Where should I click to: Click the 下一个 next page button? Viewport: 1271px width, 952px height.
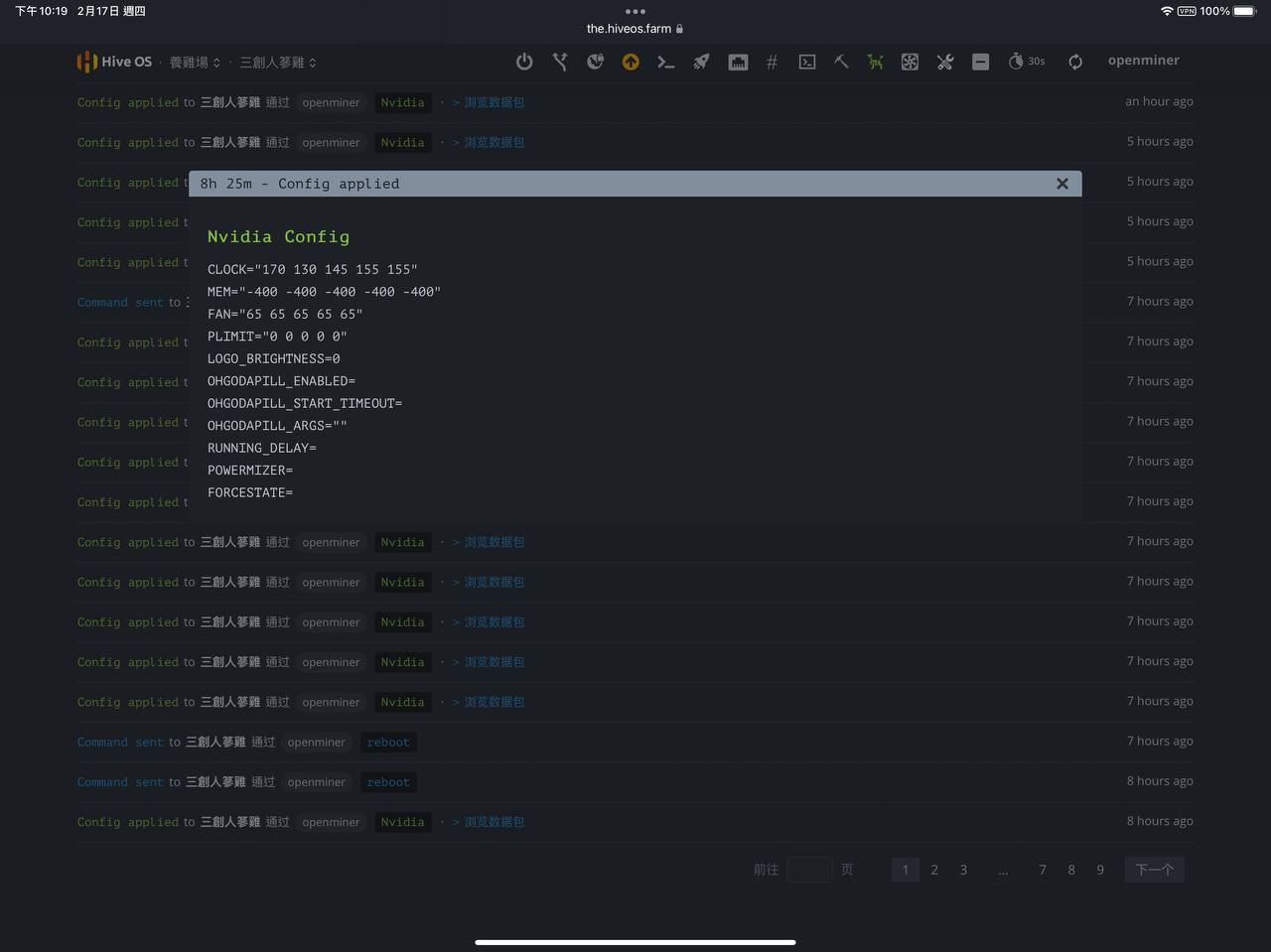(1154, 870)
